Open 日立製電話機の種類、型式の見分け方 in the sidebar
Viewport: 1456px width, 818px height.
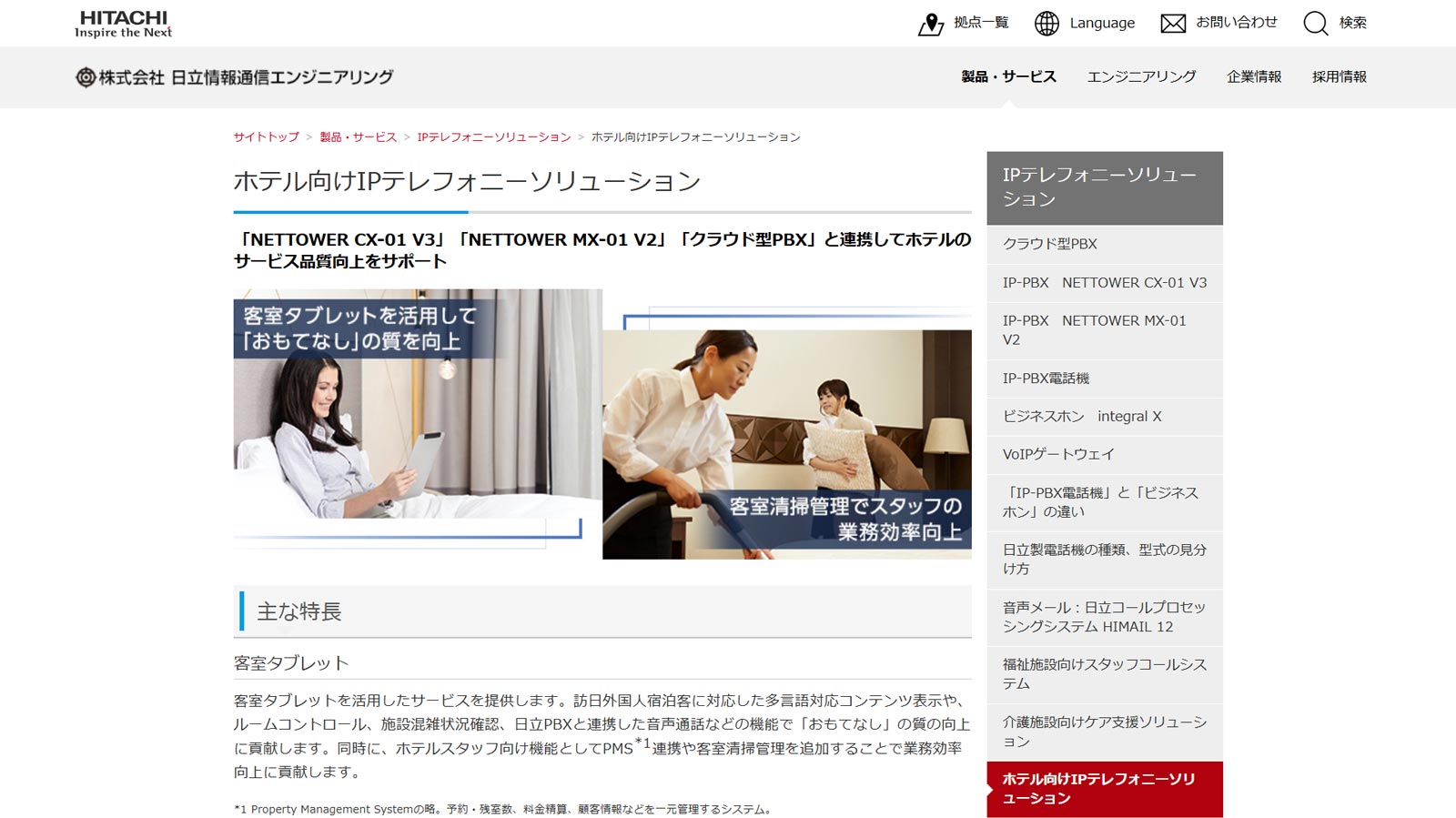click(x=1104, y=560)
